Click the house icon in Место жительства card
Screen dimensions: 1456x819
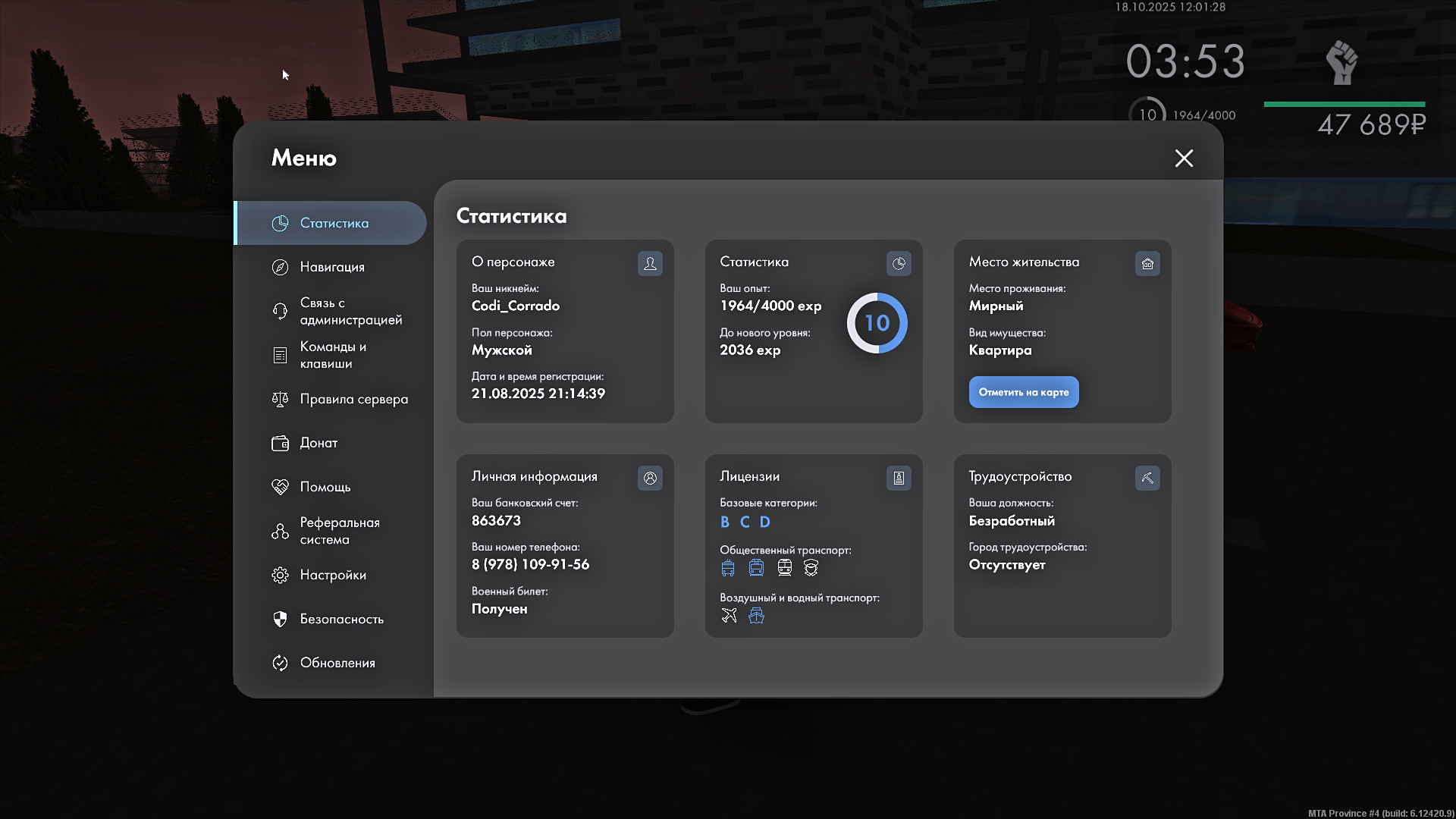coord(1147,263)
